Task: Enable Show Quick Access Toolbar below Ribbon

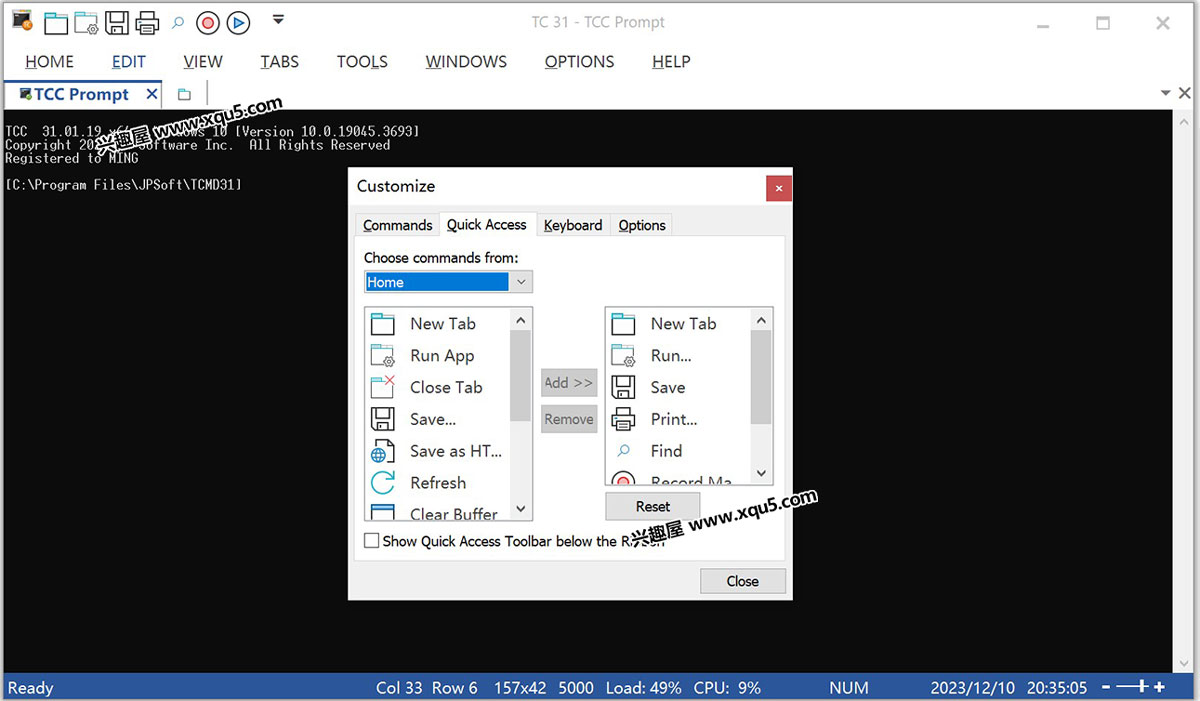Action: [x=372, y=541]
